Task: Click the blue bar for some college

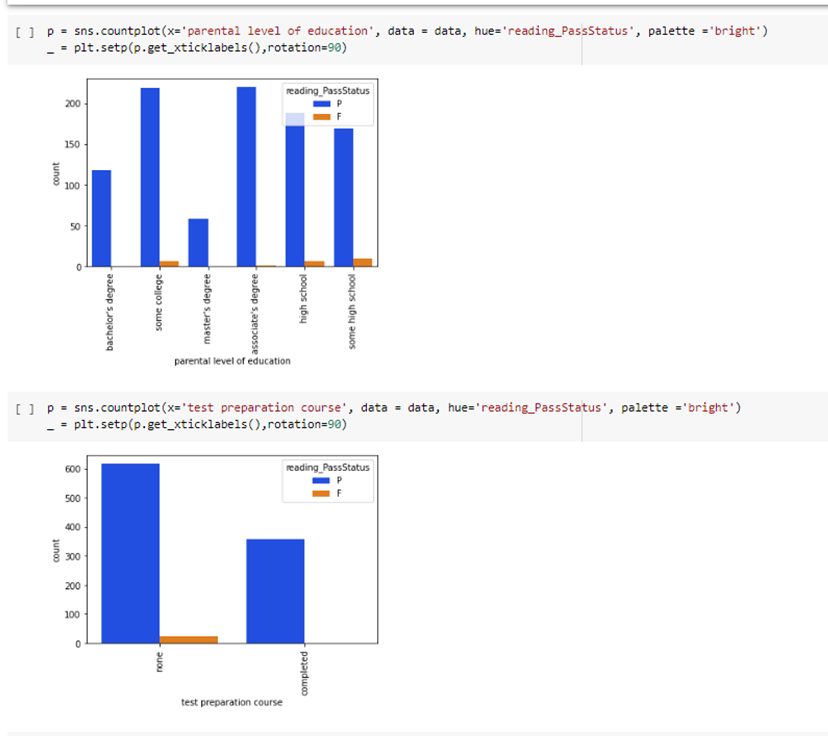Action: [x=150, y=177]
